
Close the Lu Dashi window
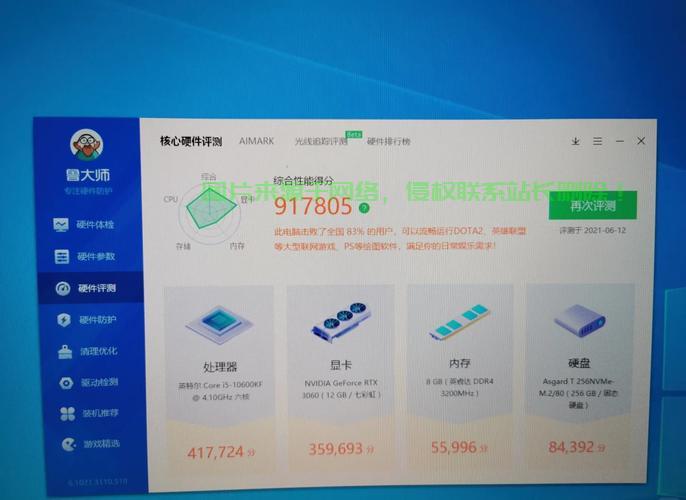click(641, 141)
